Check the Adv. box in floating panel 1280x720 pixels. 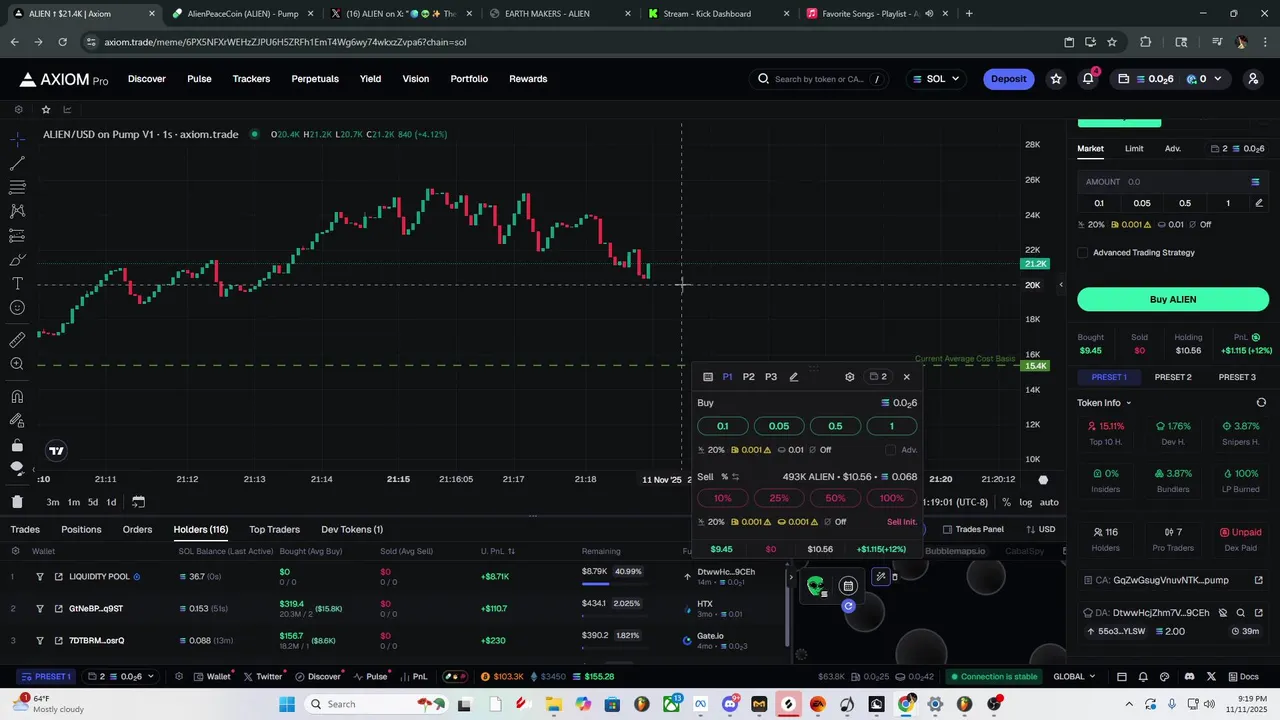[x=891, y=450]
